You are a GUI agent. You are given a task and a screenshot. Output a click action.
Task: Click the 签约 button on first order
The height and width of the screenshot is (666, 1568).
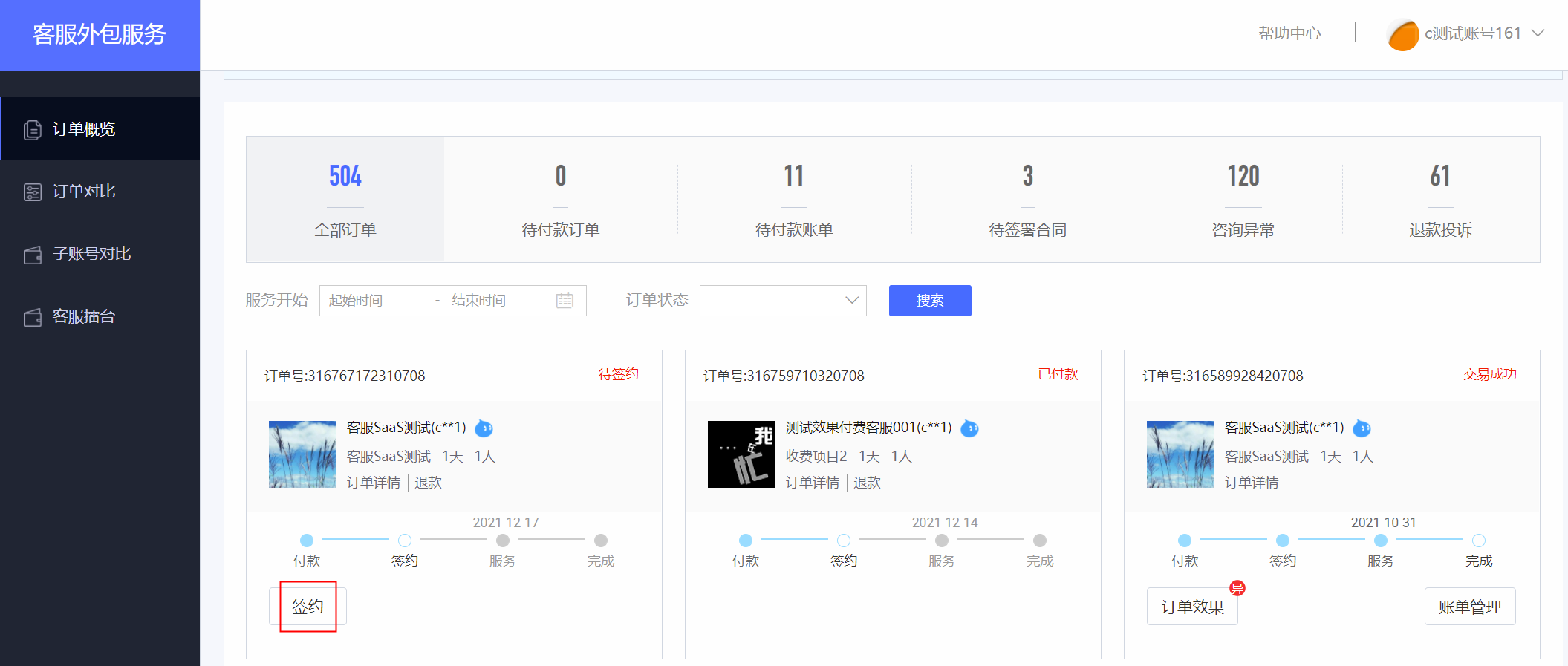pos(308,607)
